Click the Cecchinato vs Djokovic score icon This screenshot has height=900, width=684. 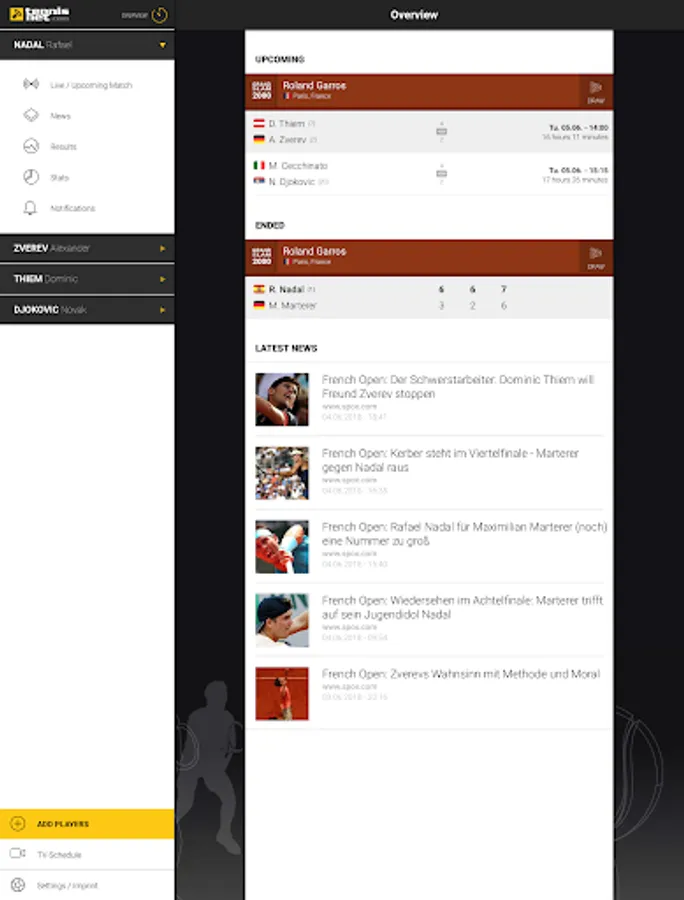point(441,173)
